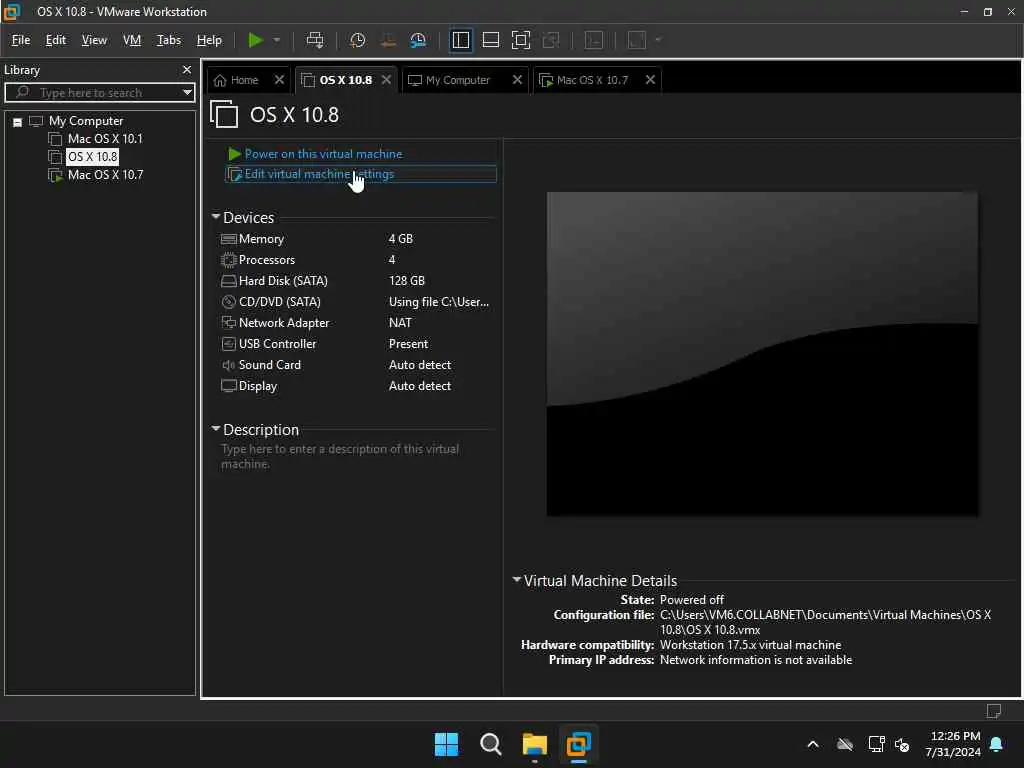1024x768 pixels.
Task: Close the Mac OS X 10.7 tab
Action: pyautogui.click(x=650, y=80)
